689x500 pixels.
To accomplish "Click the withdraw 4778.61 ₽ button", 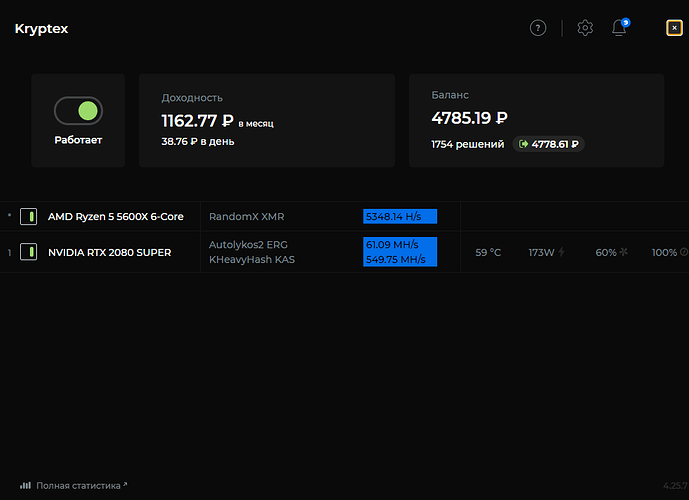I will coord(548,144).
